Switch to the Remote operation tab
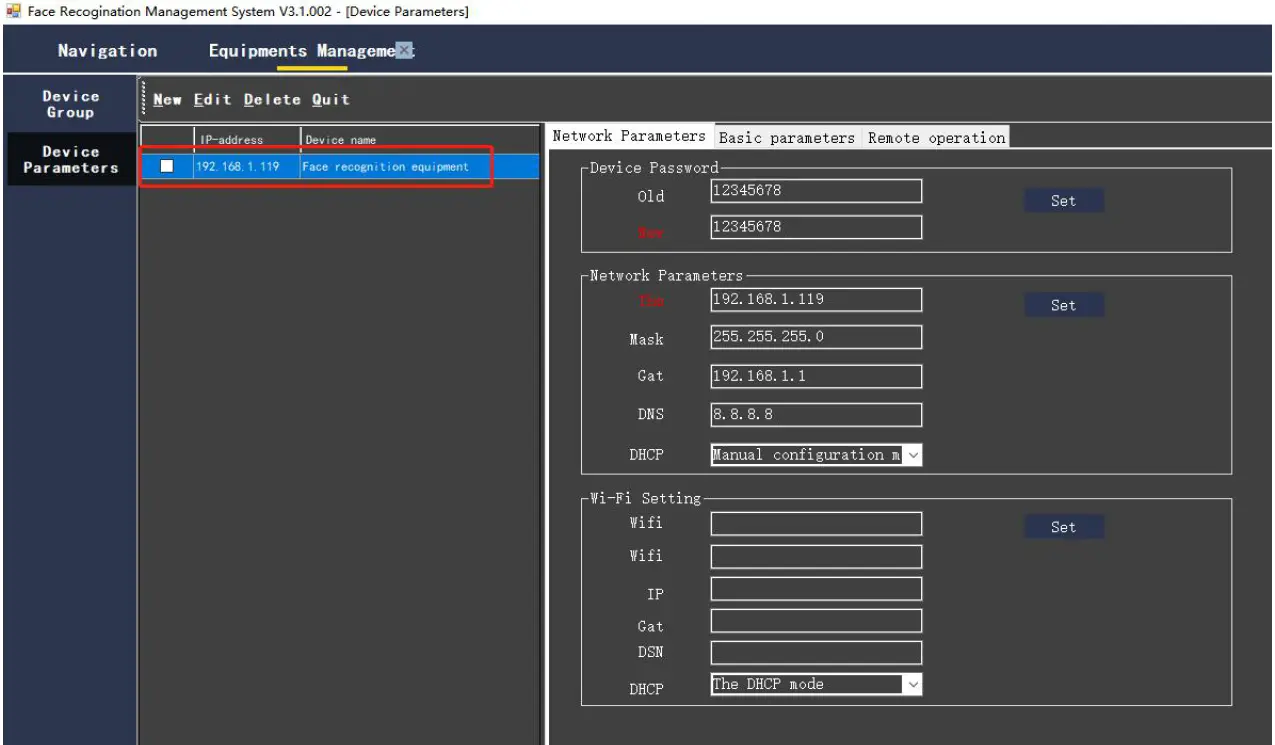 tap(936, 137)
